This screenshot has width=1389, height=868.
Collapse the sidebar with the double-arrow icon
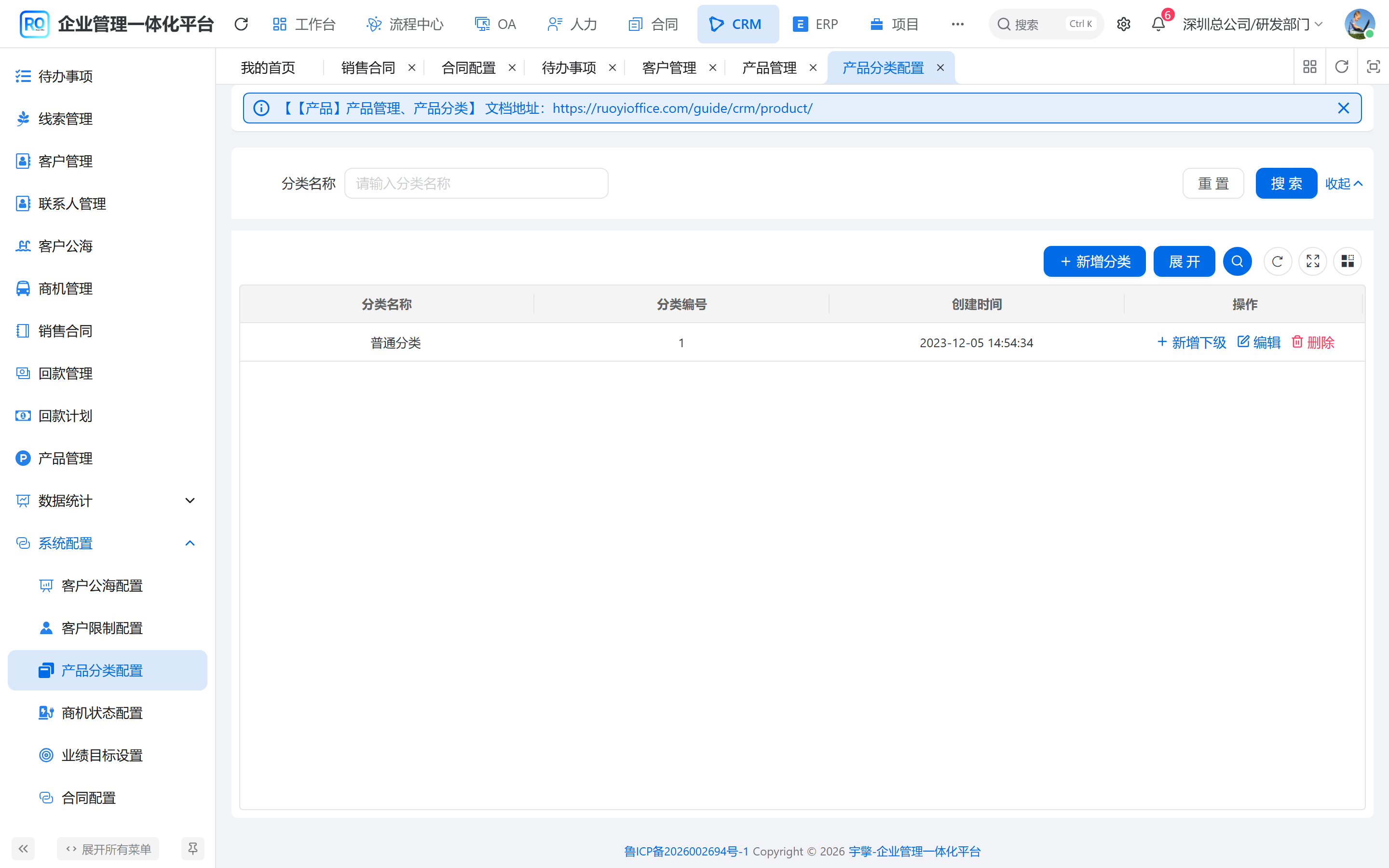tap(23, 849)
